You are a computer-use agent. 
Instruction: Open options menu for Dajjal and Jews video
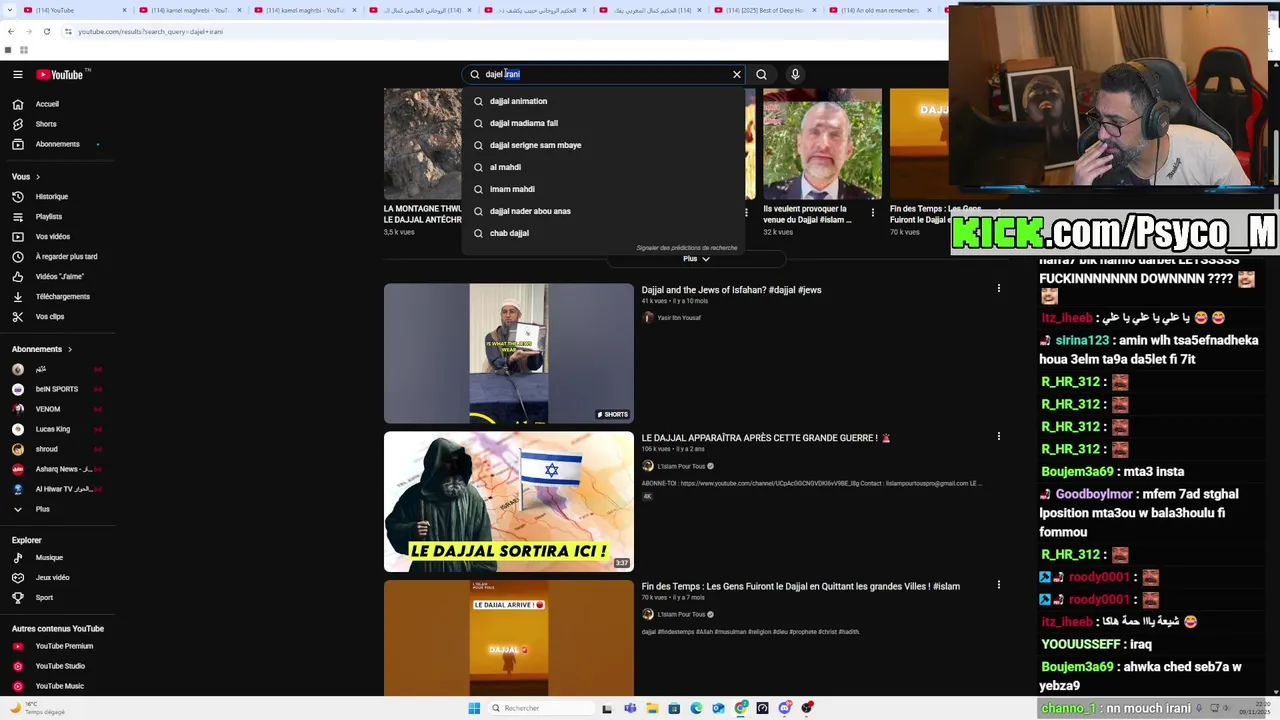point(998,288)
